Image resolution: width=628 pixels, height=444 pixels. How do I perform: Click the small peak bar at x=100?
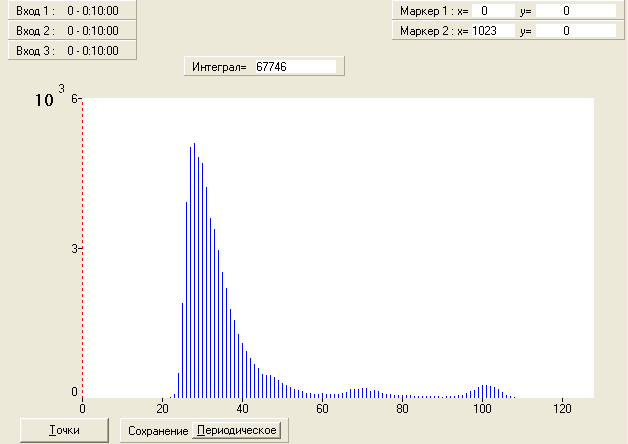(x=482, y=391)
